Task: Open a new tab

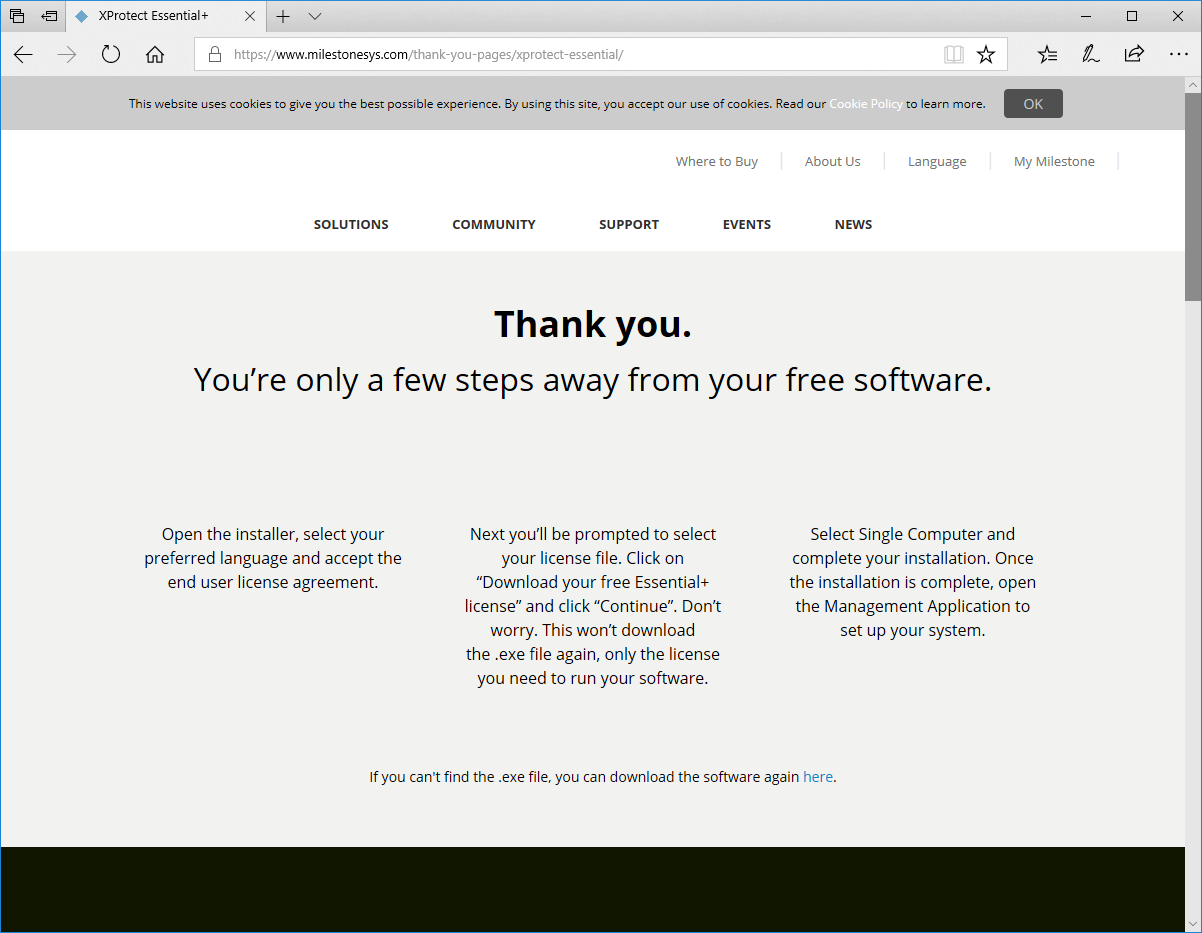Action: point(283,16)
